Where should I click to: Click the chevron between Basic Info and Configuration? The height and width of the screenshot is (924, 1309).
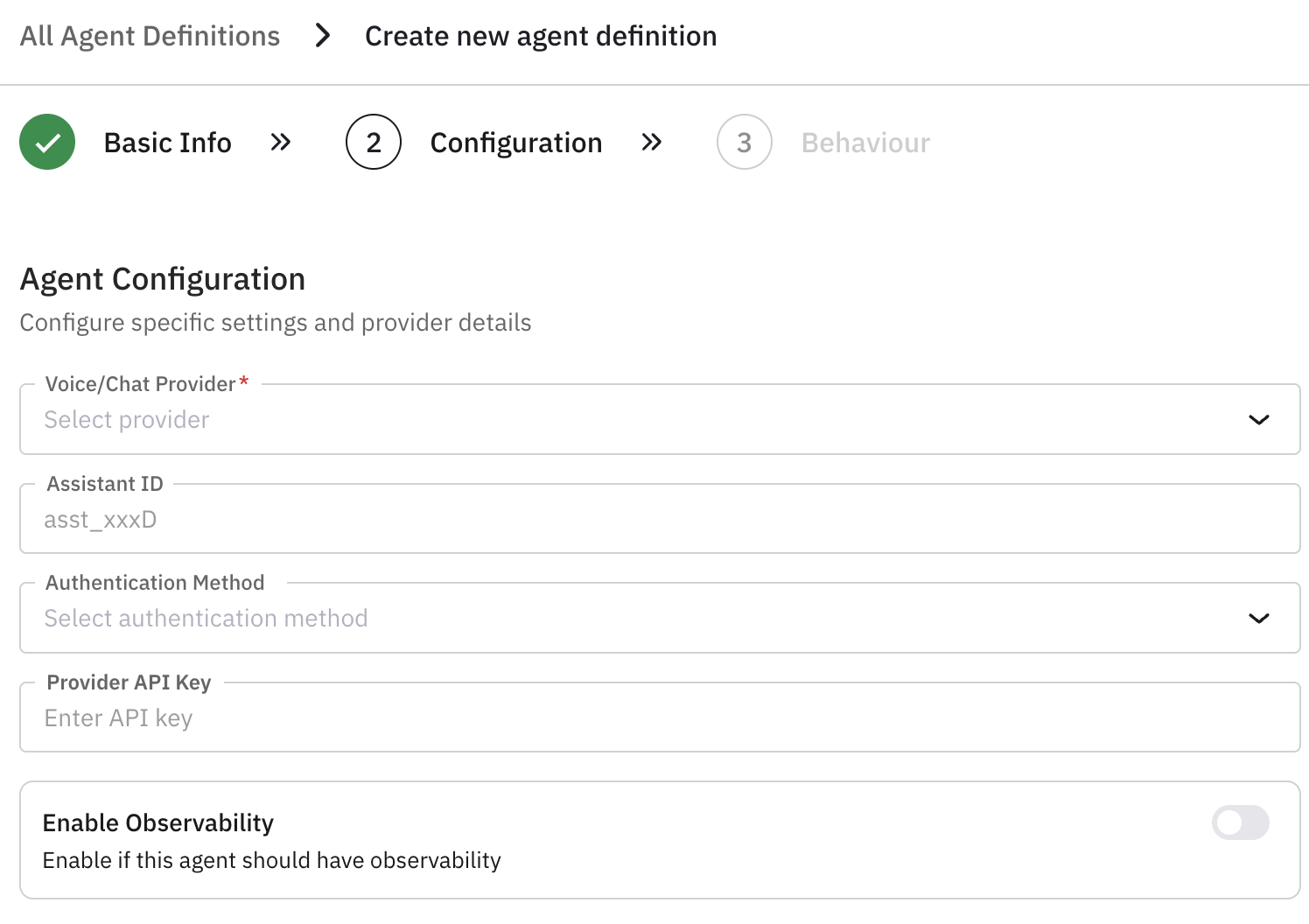coord(280,142)
